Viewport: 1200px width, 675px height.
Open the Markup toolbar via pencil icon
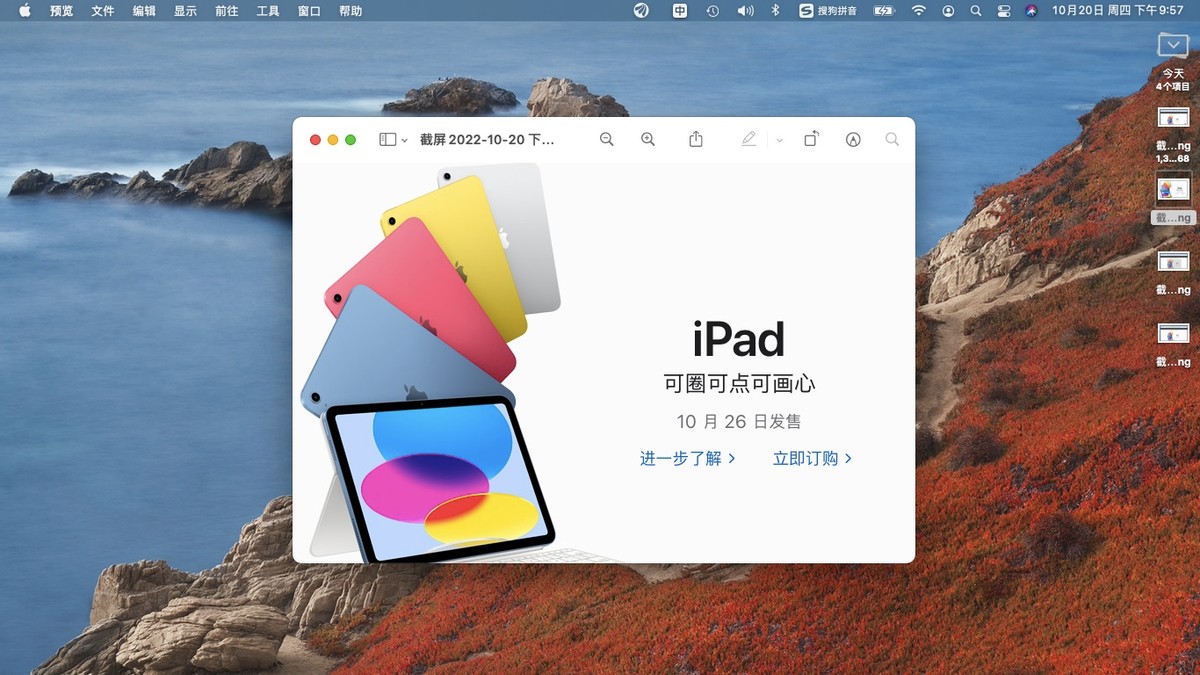pos(852,139)
